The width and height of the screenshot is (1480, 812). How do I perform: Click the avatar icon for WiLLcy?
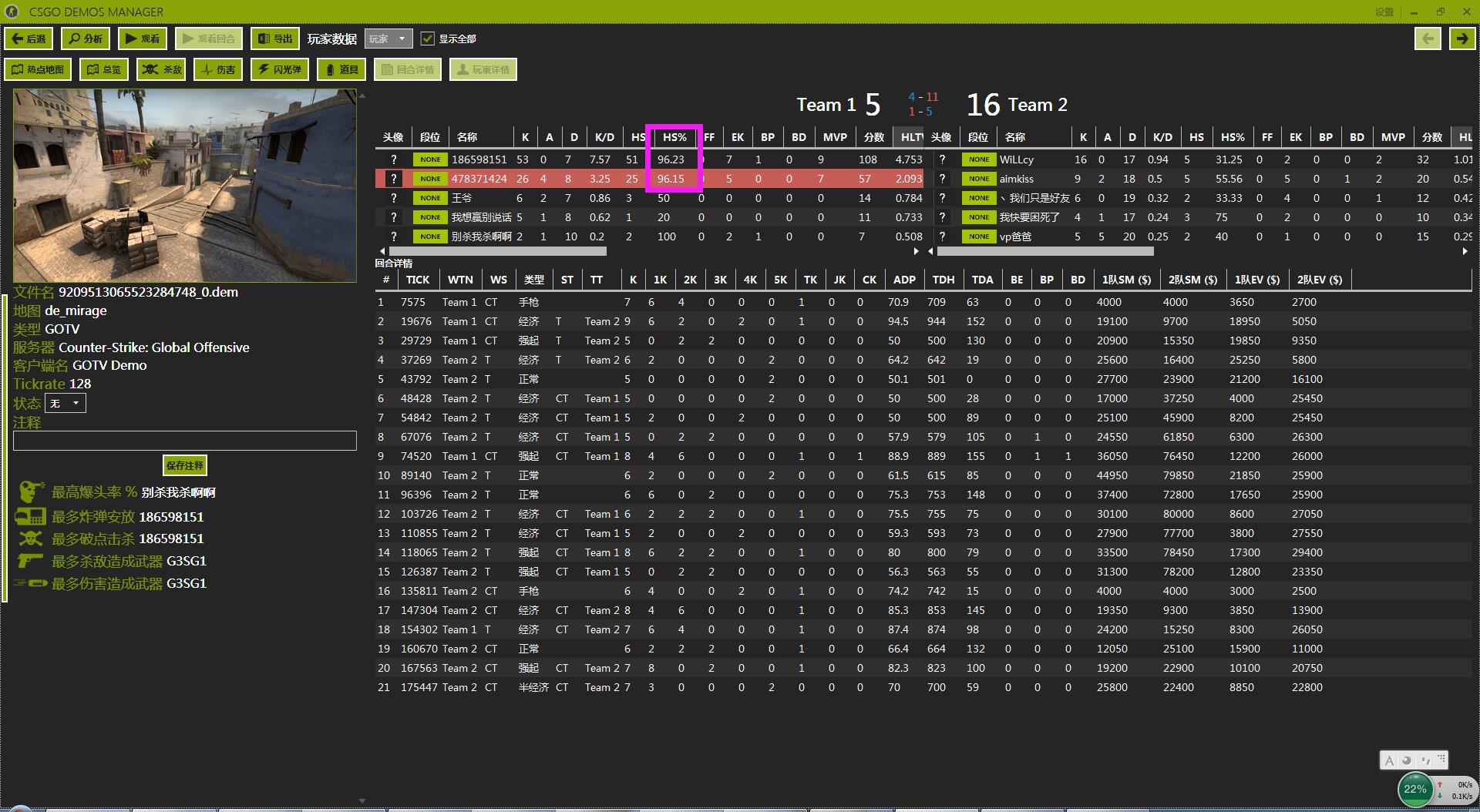tap(942, 159)
